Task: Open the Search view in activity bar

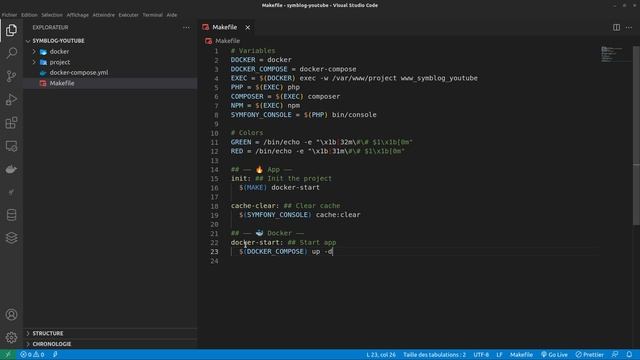Action: [x=11, y=53]
